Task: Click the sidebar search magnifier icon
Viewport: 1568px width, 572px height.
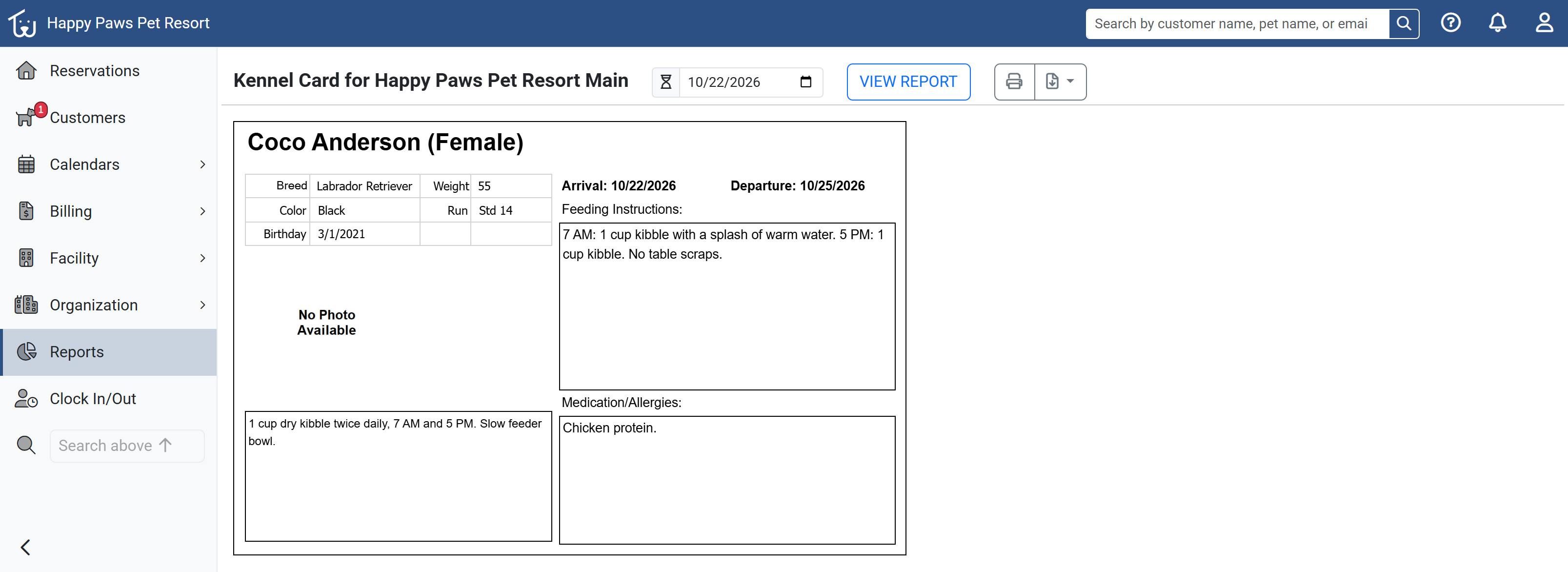Action: (26, 445)
